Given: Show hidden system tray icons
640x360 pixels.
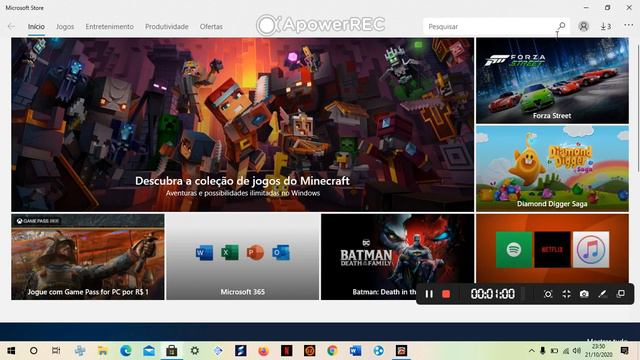Looking at the screenshot, I should (x=531, y=351).
